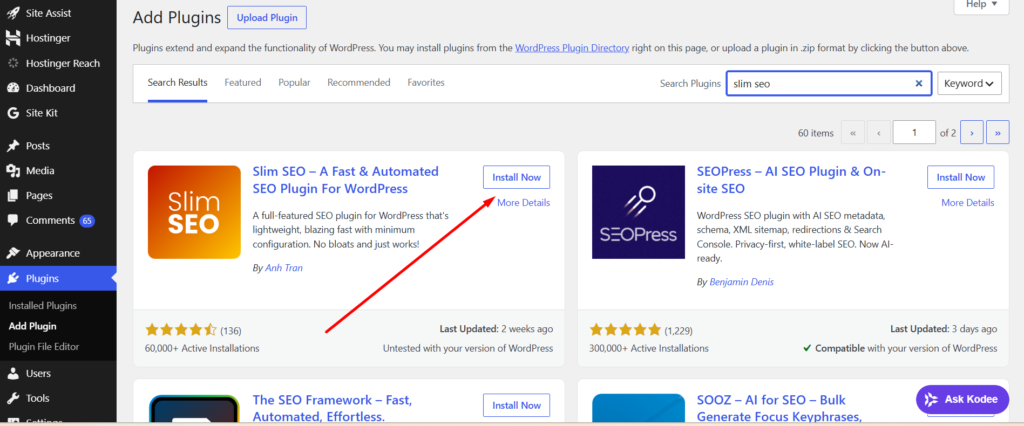Viewport: 1024px width, 426px height.
Task: Click '300,000+ Active Installations' text
Action: click(x=649, y=348)
